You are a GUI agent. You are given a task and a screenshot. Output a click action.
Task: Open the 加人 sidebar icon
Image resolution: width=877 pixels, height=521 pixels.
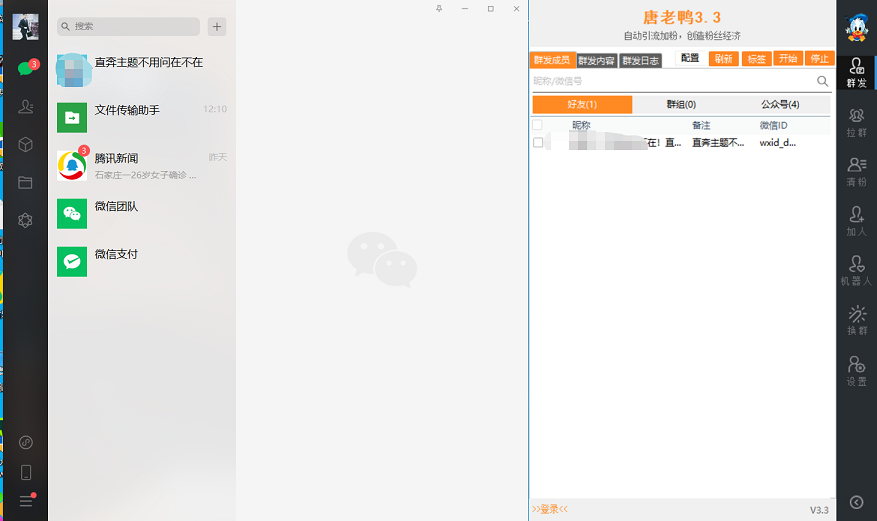click(856, 221)
